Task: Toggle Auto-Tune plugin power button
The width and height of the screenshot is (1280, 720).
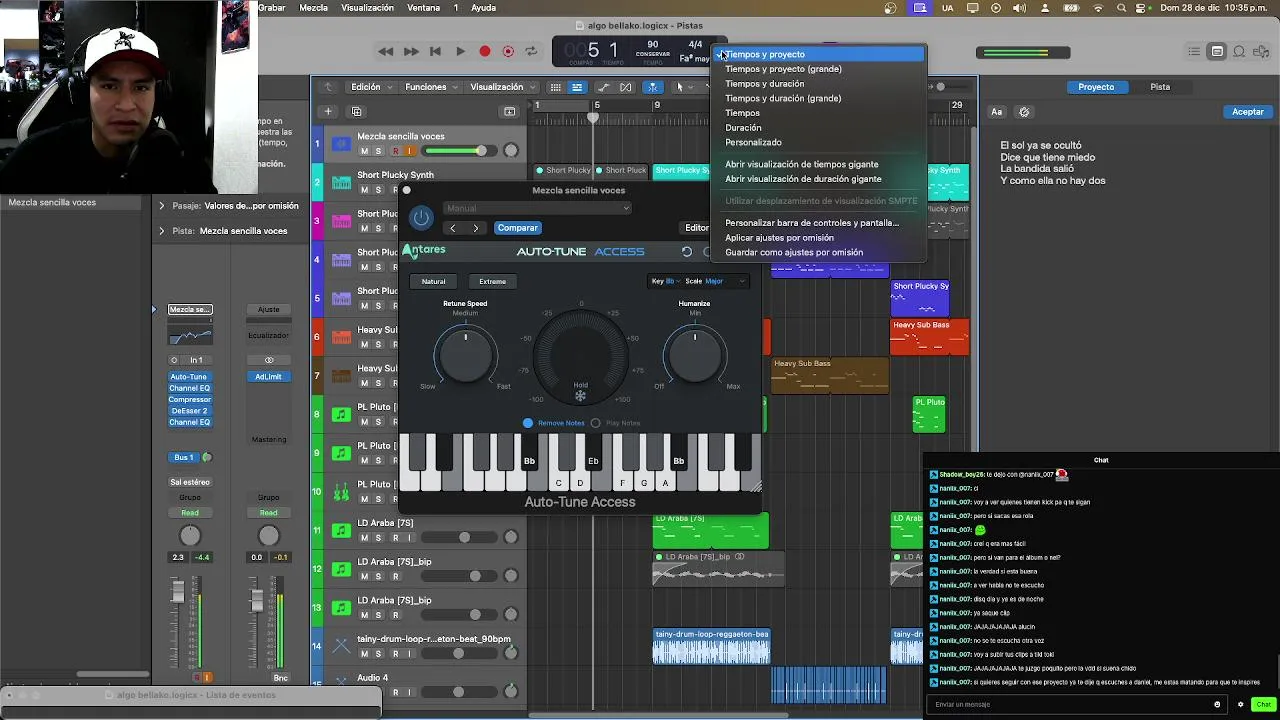Action: 421,217
